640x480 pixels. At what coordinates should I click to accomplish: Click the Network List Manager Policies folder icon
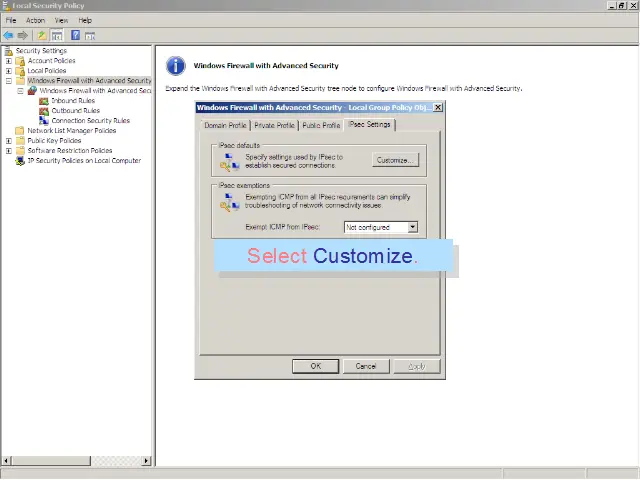tap(20, 131)
